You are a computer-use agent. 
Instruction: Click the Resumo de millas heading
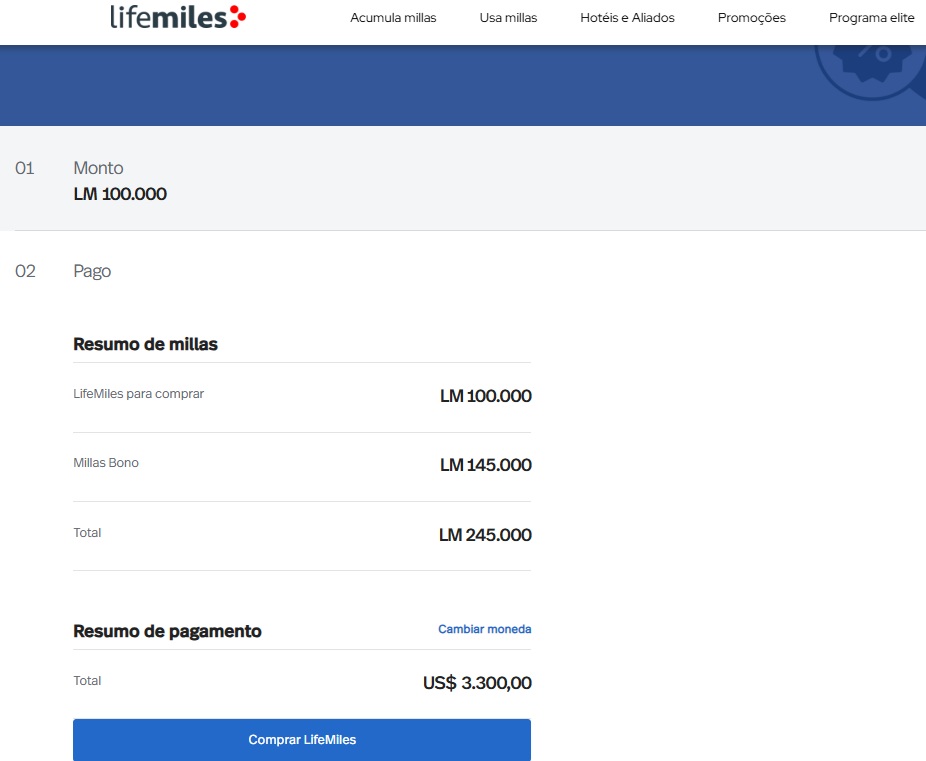pyautogui.click(x=145, y=344)
